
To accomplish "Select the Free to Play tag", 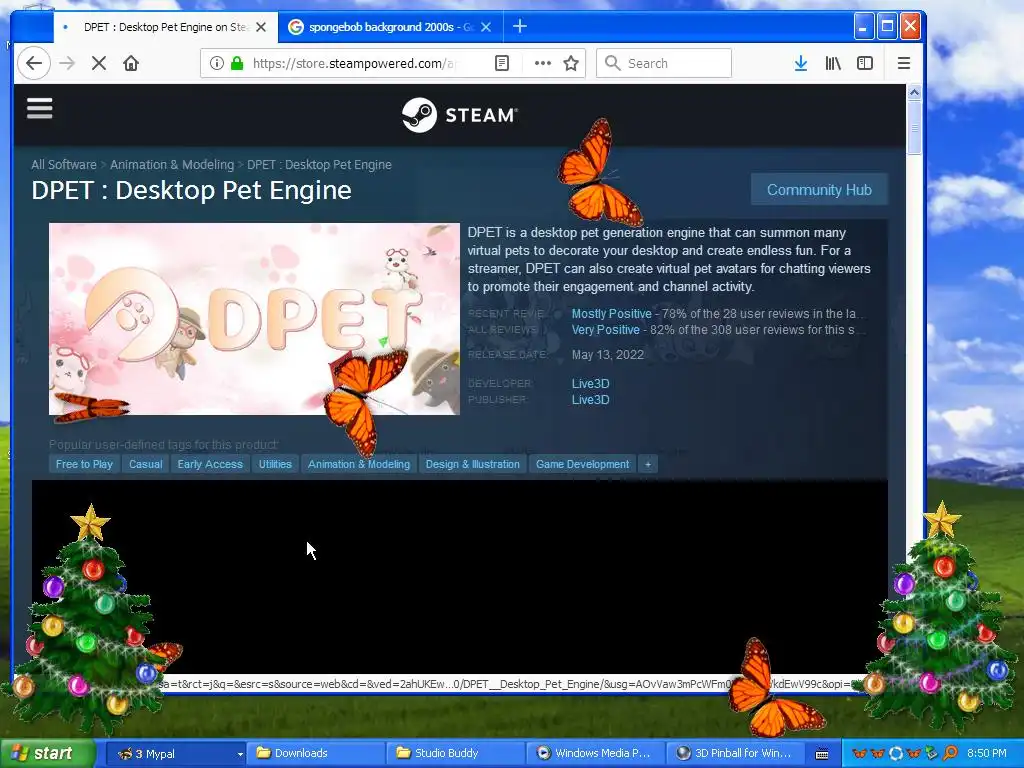I will coord(84,464).
